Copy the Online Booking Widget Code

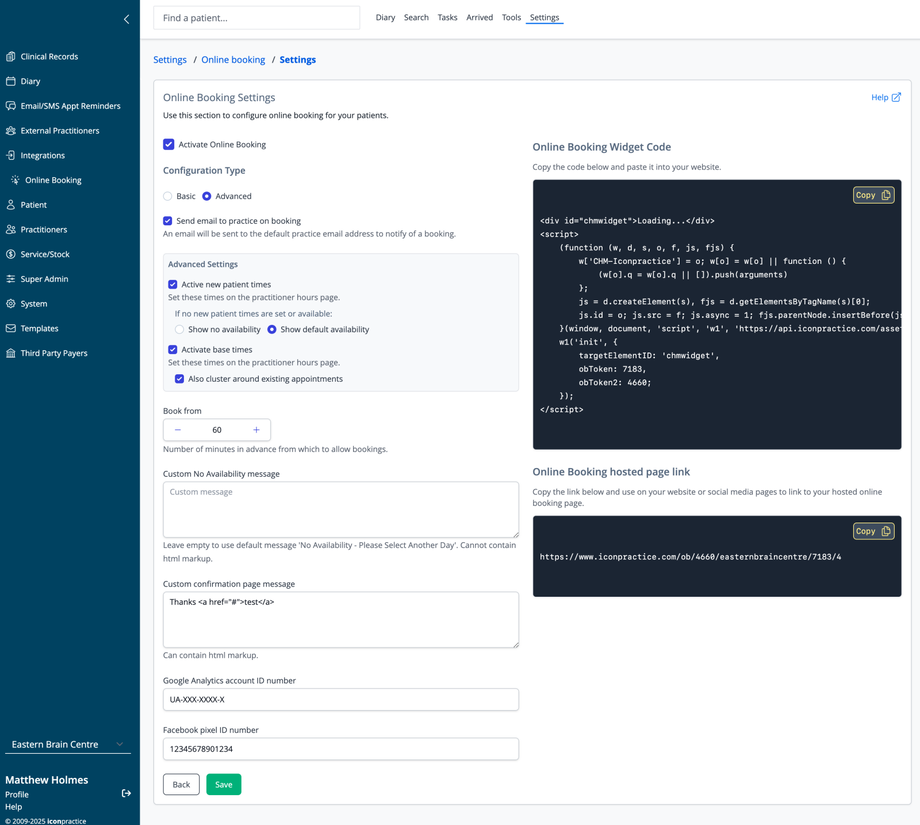pyautogui.click(x=872, y=195)
